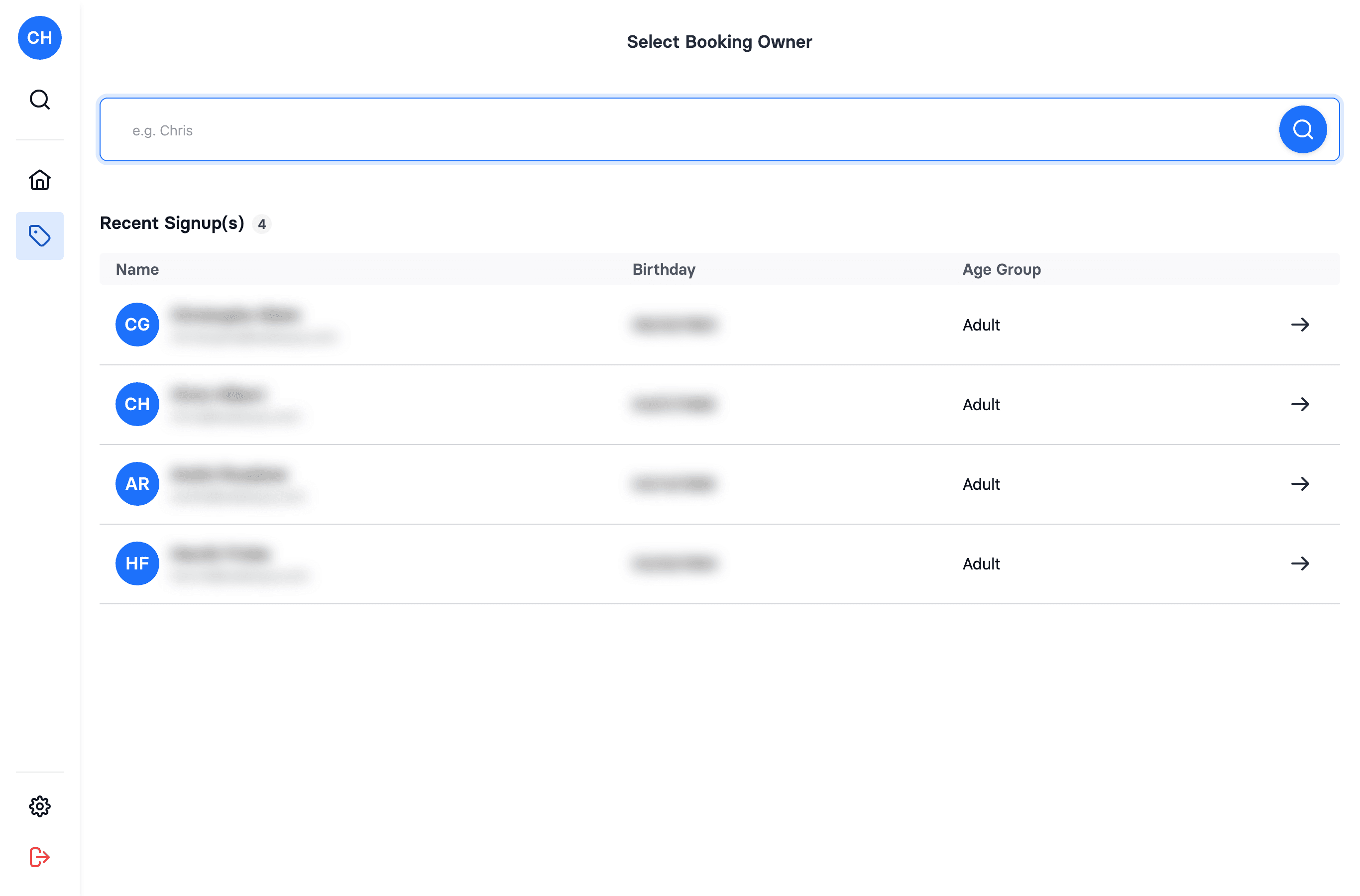Click the arrow on the HF row
The width and height of the screenshot is (1360, 896).
click(1300, 563)
